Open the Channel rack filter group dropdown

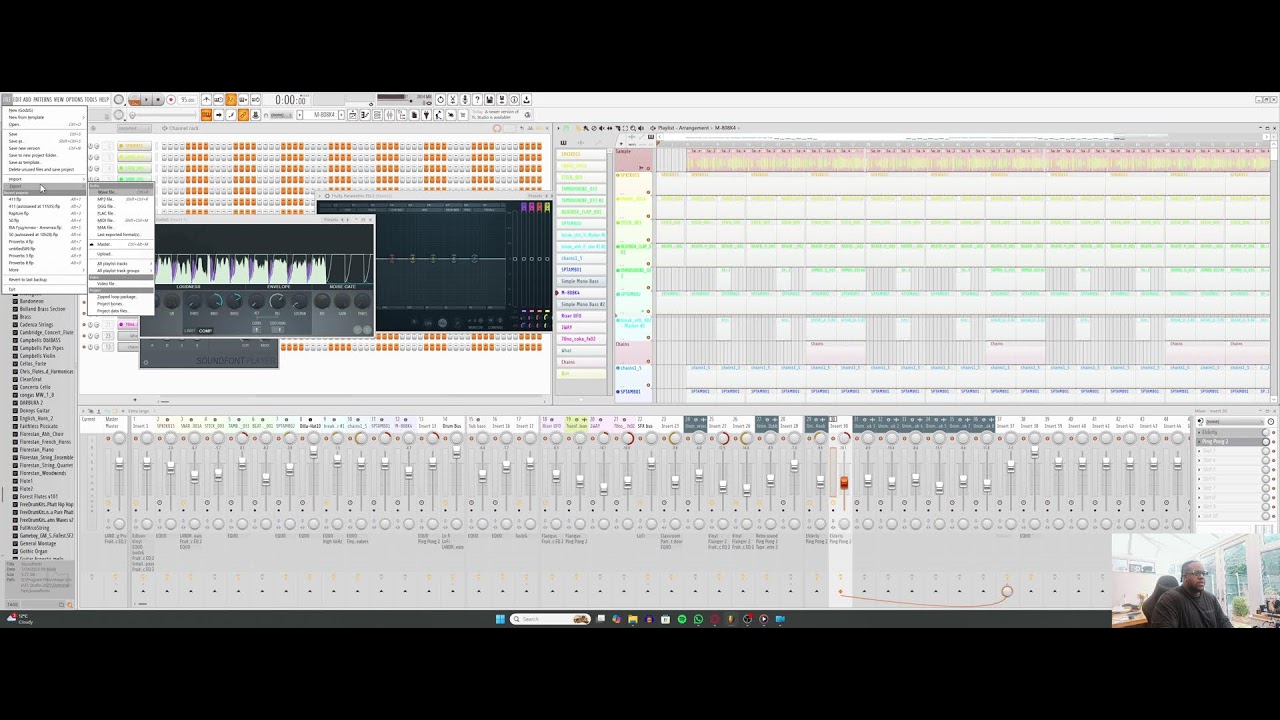coord(135,128)
